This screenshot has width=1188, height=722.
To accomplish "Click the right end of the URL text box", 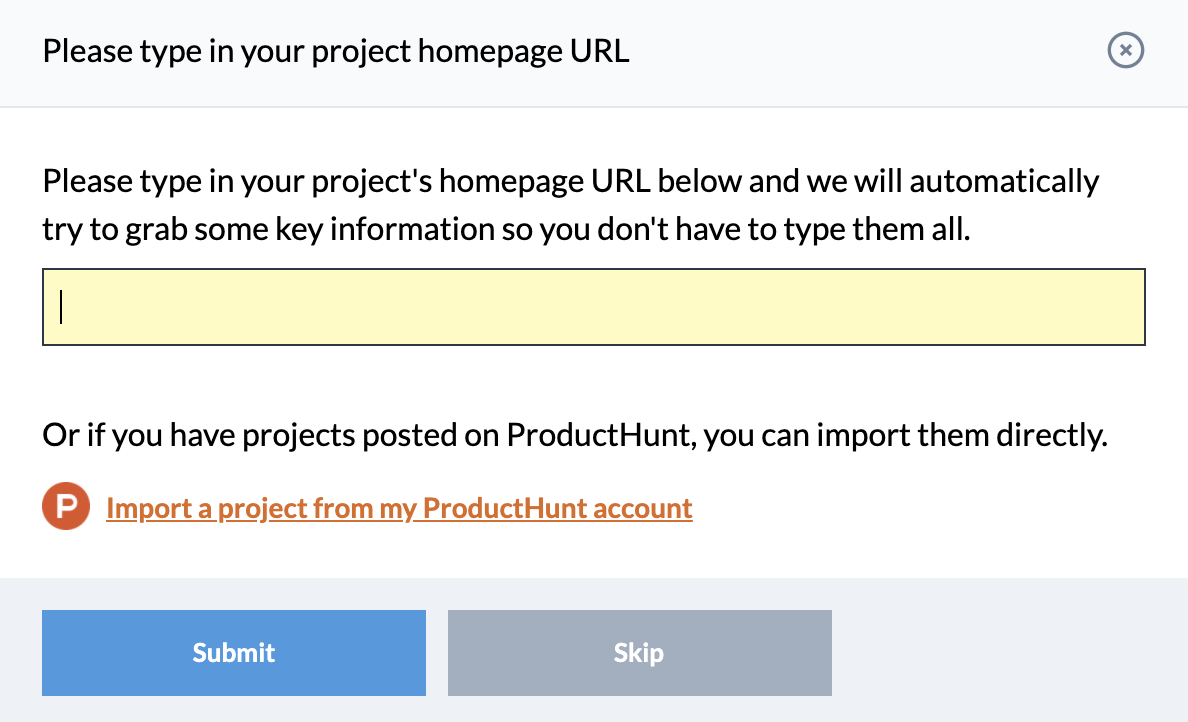I will [x=1120, y=307].
